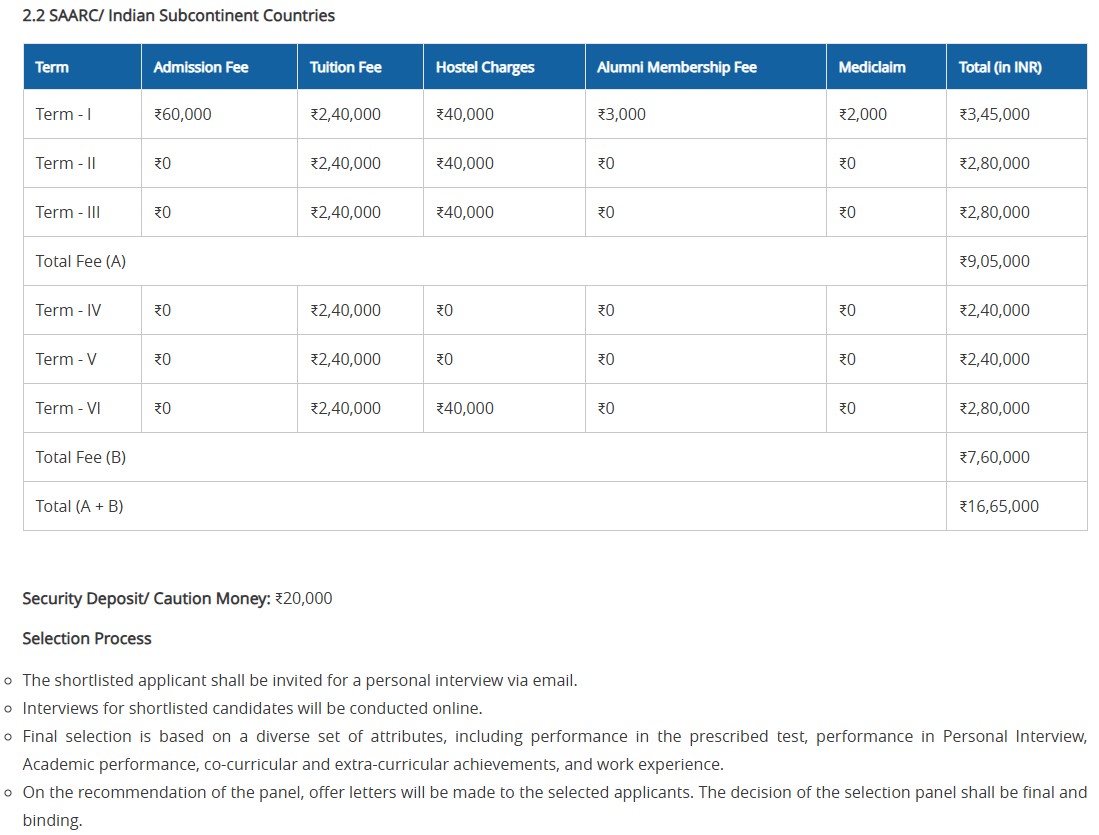The height and width of the screenshot is (835, 1099).
Task: Click the Selection Process heading
Action: coord(87,638)
